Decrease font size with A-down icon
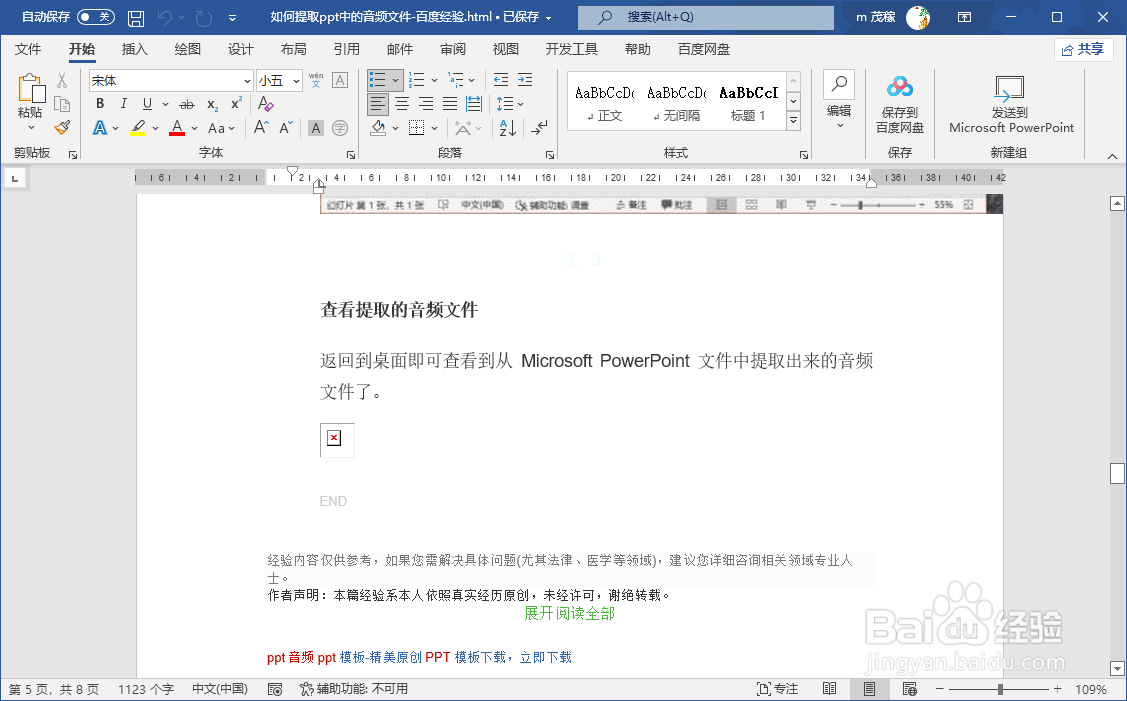Viewport: 1127px width, 701px height. click(286, 128)
